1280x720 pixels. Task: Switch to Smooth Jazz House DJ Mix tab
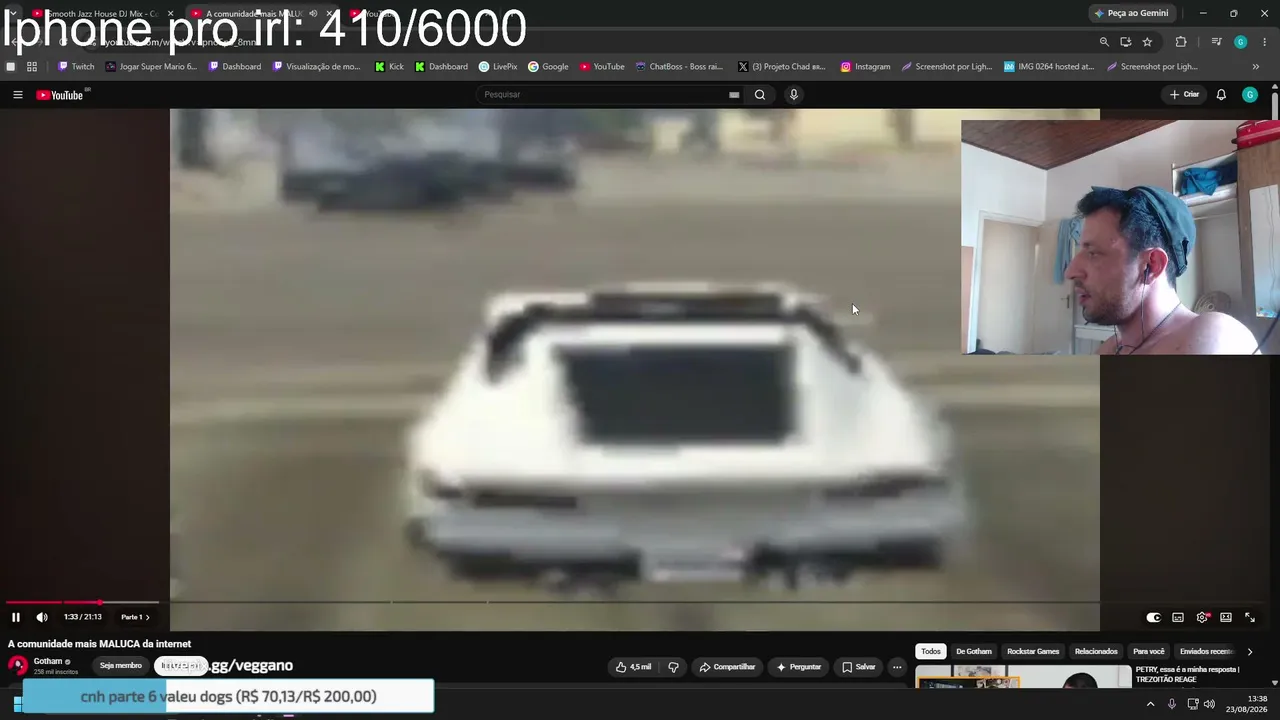tap(100, 13)
